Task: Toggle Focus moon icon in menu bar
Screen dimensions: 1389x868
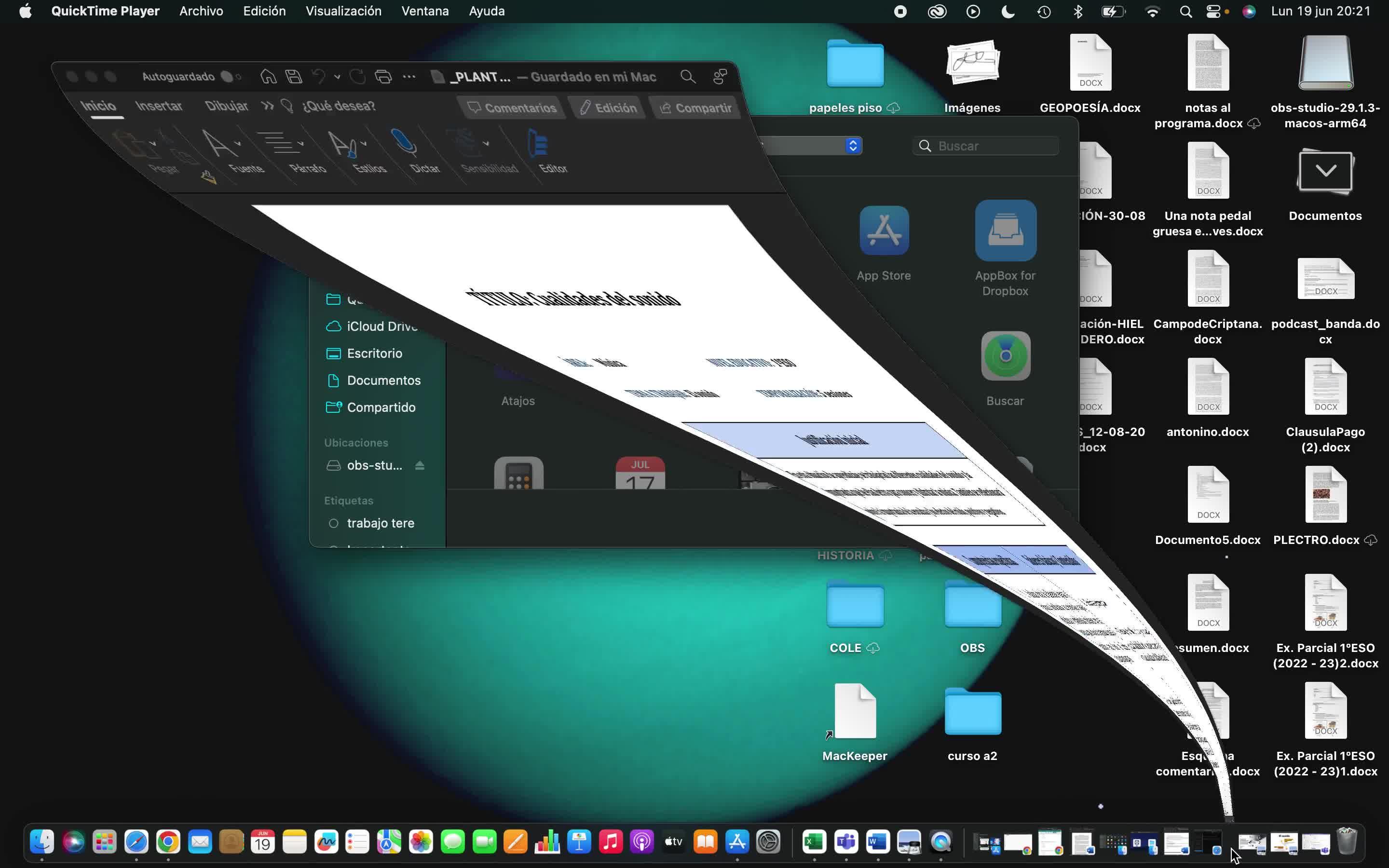Action: pos(1008,12)
